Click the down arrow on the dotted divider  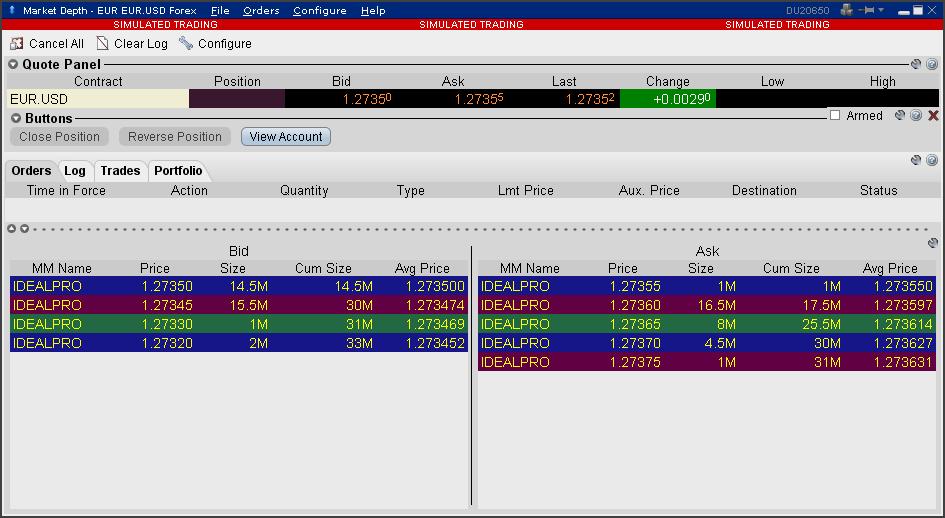click(24, 229)
